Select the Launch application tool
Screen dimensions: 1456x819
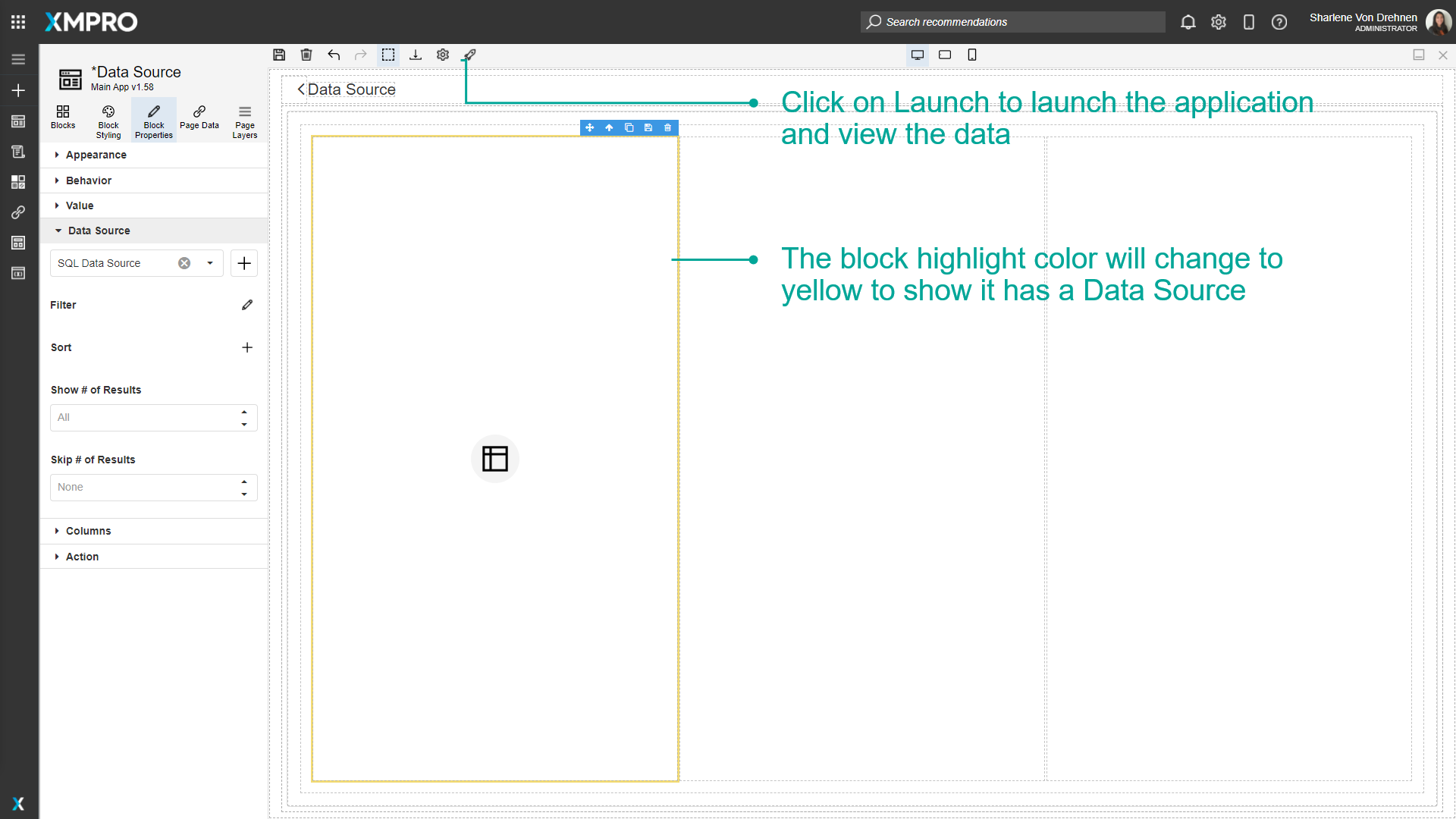coord(469,55)
